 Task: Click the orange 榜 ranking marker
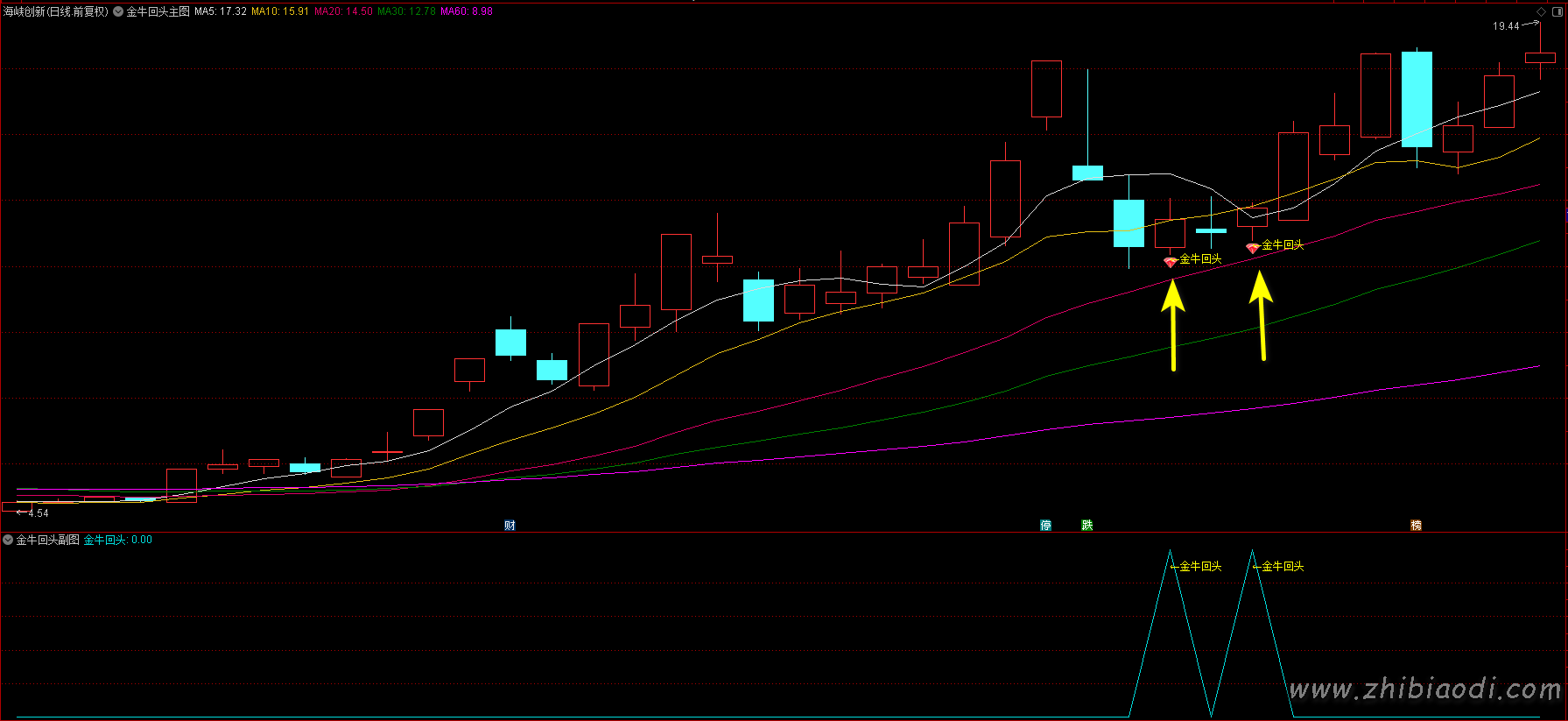[x=1416, y=525]
